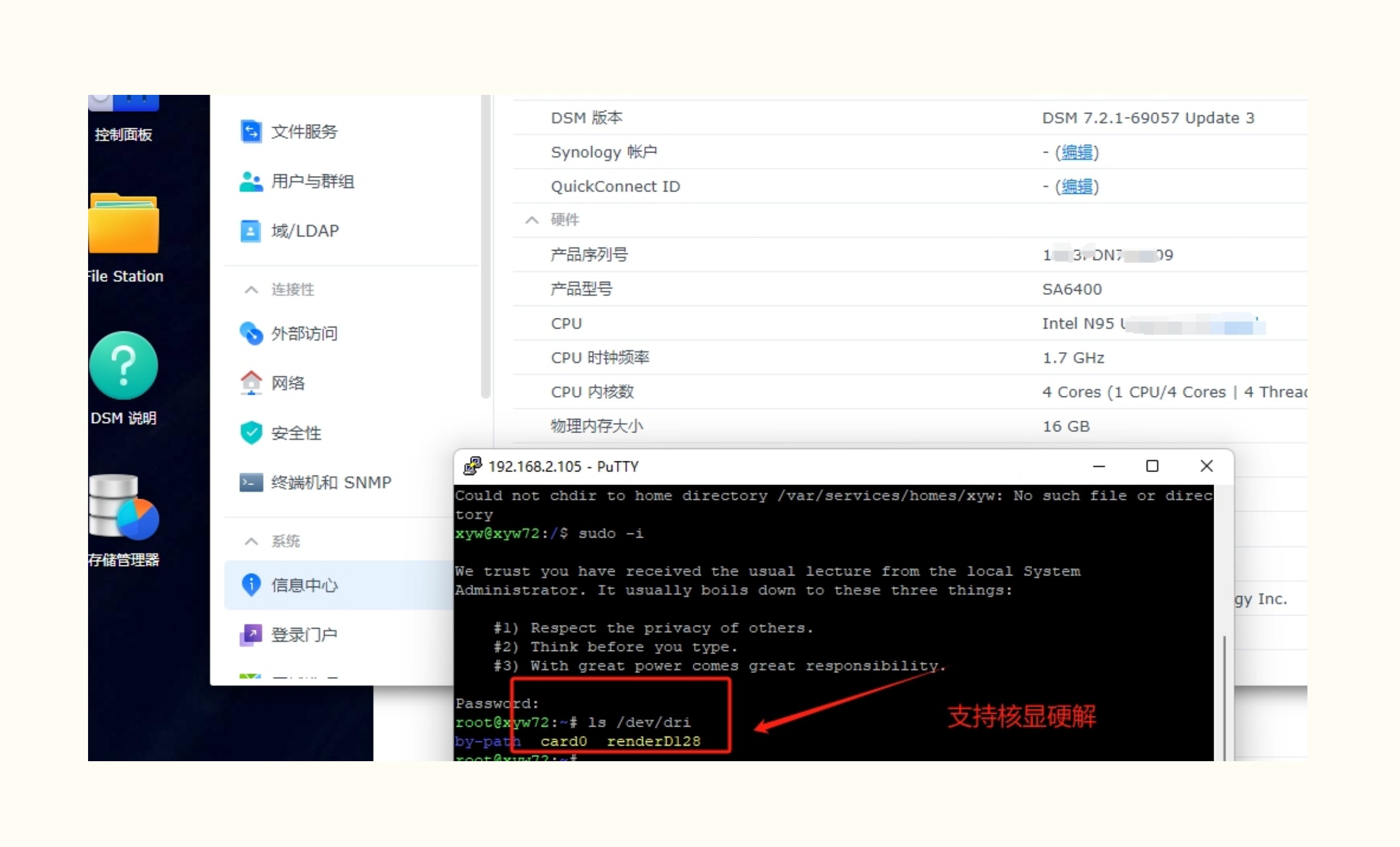1400x847 pixels.
Task: Open 用户与群组 settings
Action: pyautogui.click(x=312, y=181)
